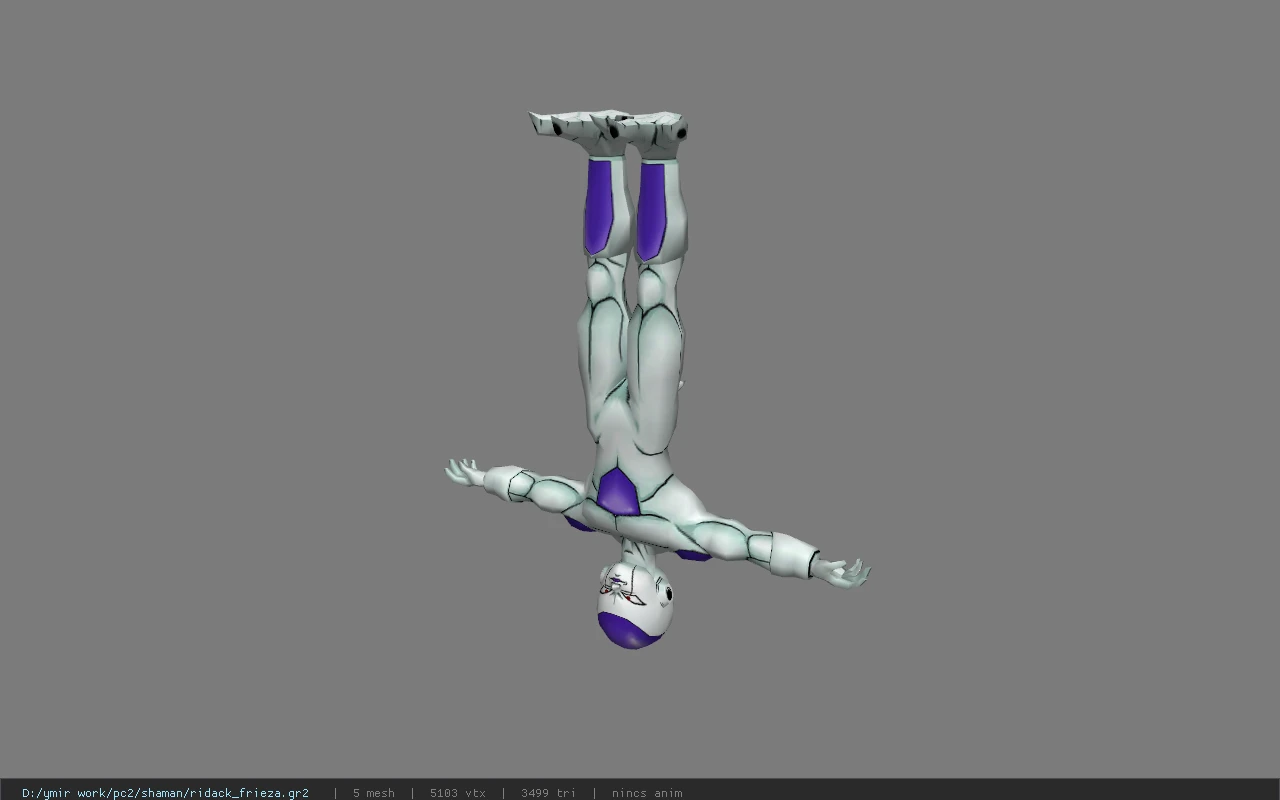Click the "5103 vtx" vertex count
1280x800 pixels.
[457, 793]
